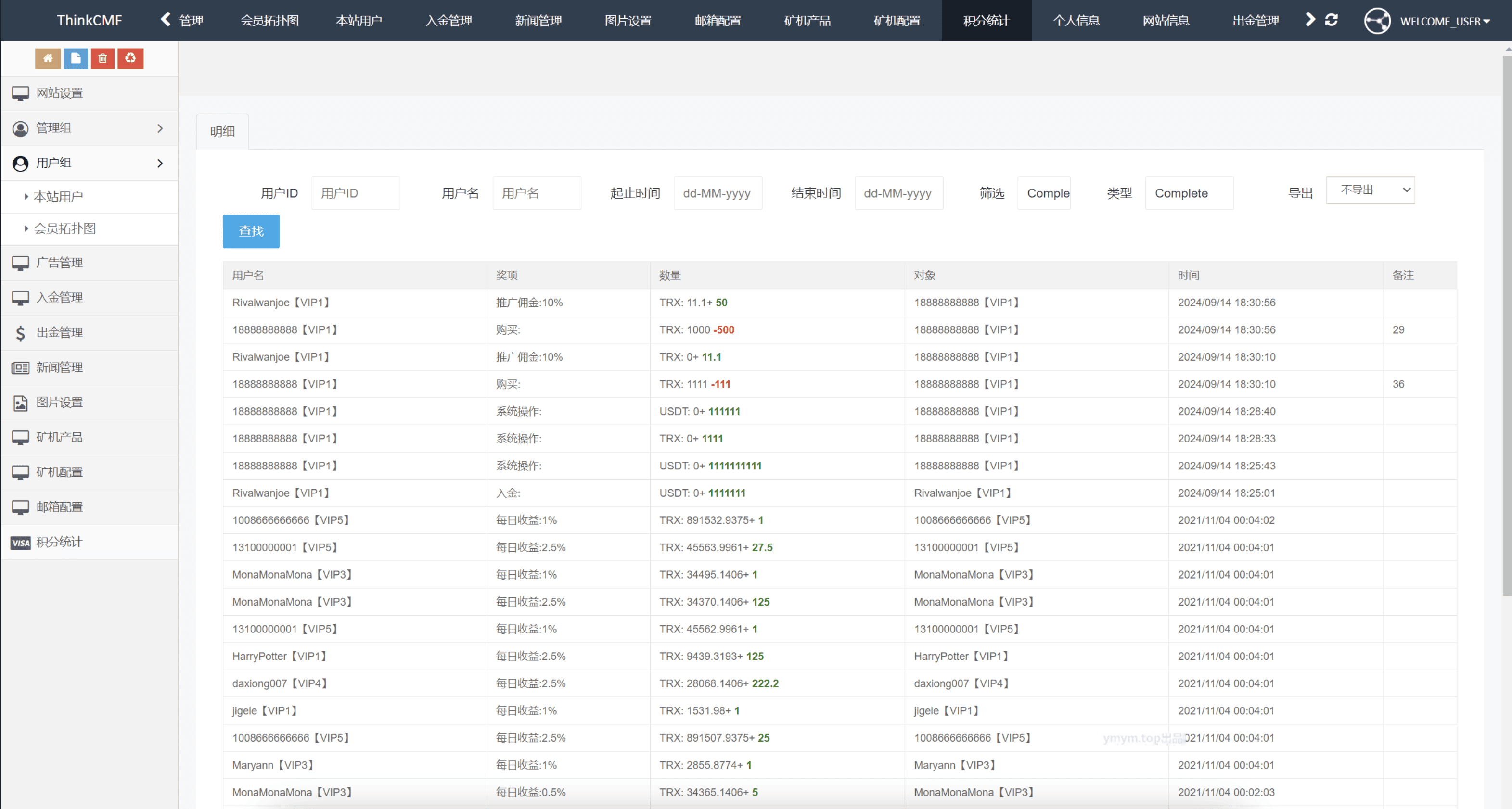The image size is (1512, 809).
Task: Click the 结束时间 date field
Action: [x=898, y=193]
